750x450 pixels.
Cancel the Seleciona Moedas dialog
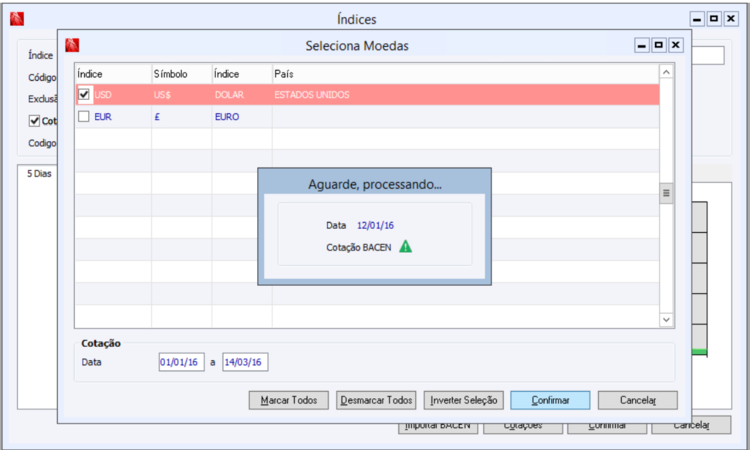click(638, 400)
